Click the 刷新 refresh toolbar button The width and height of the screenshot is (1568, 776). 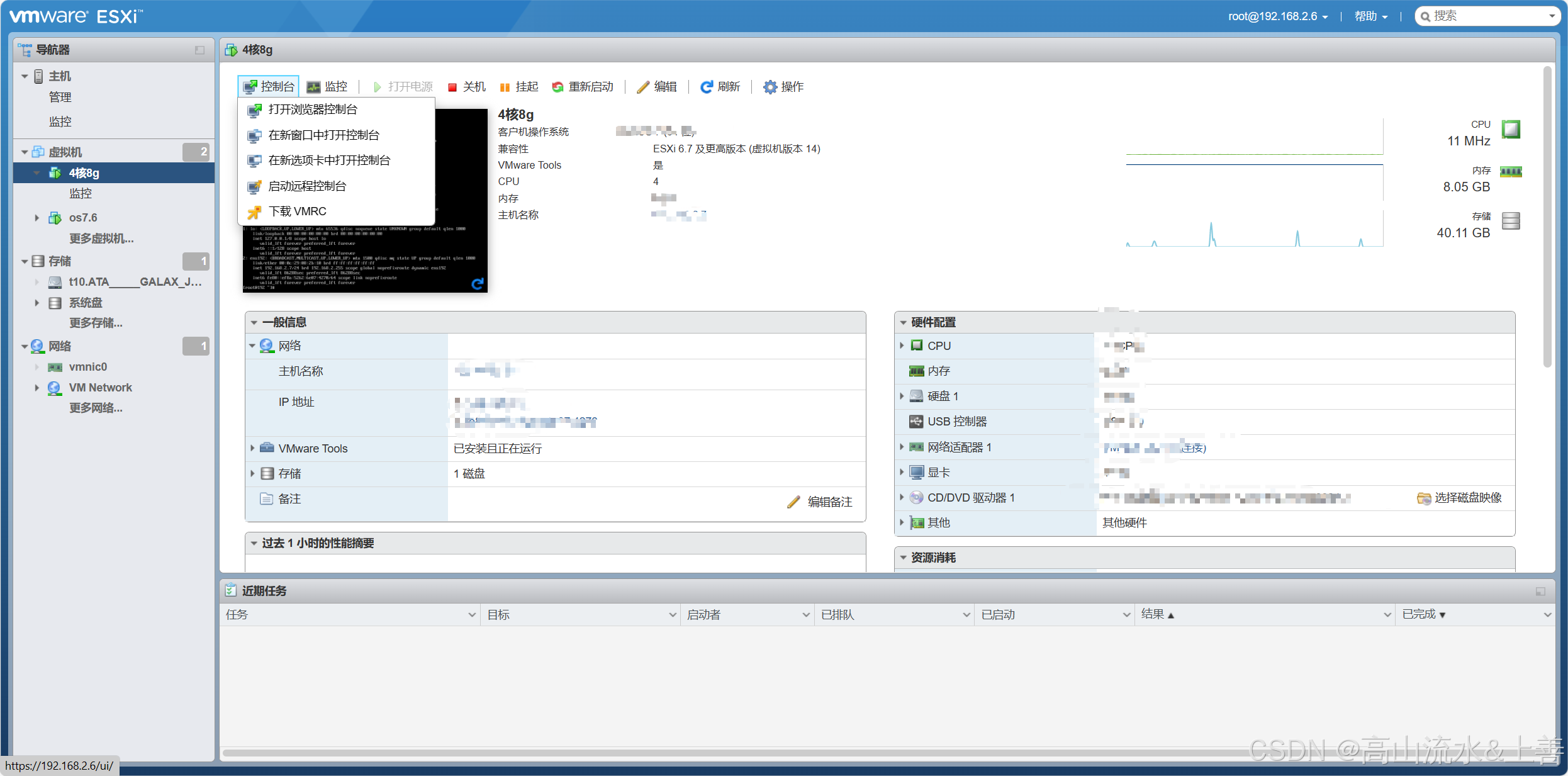pos(720,87)
